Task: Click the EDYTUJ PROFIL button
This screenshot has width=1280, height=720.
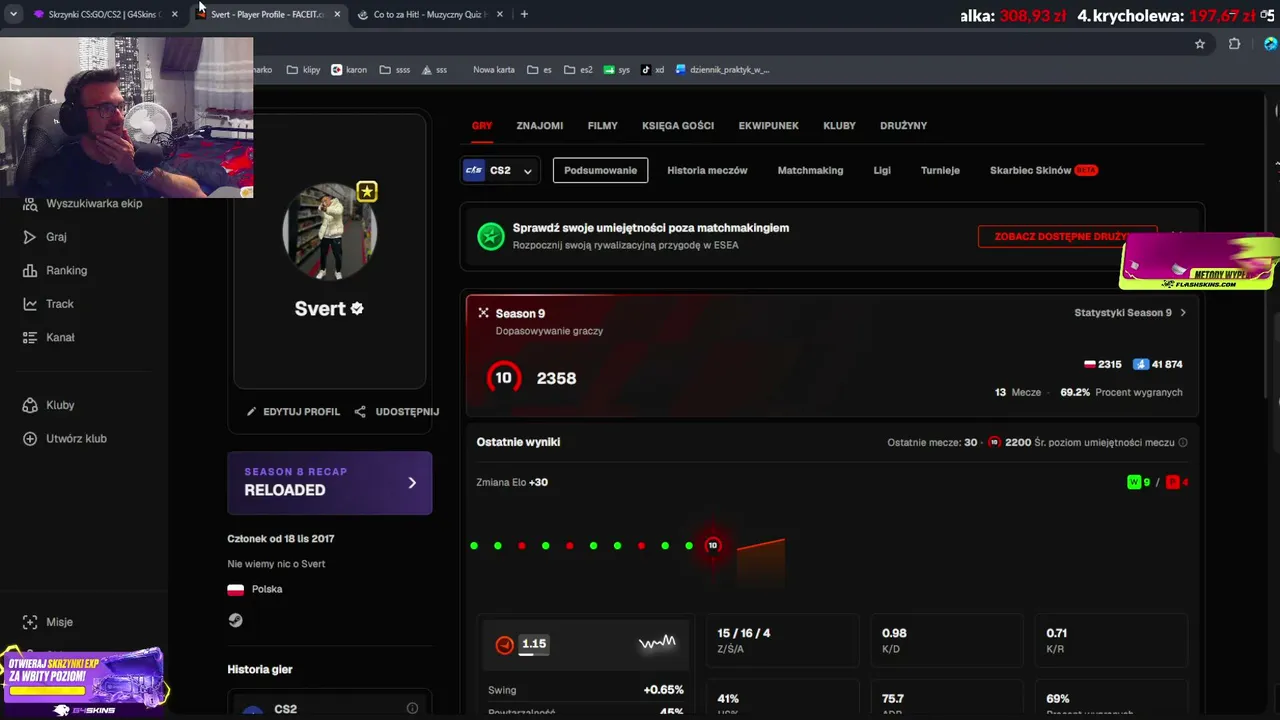Action: pyautogui.click(x=293, y=411)
